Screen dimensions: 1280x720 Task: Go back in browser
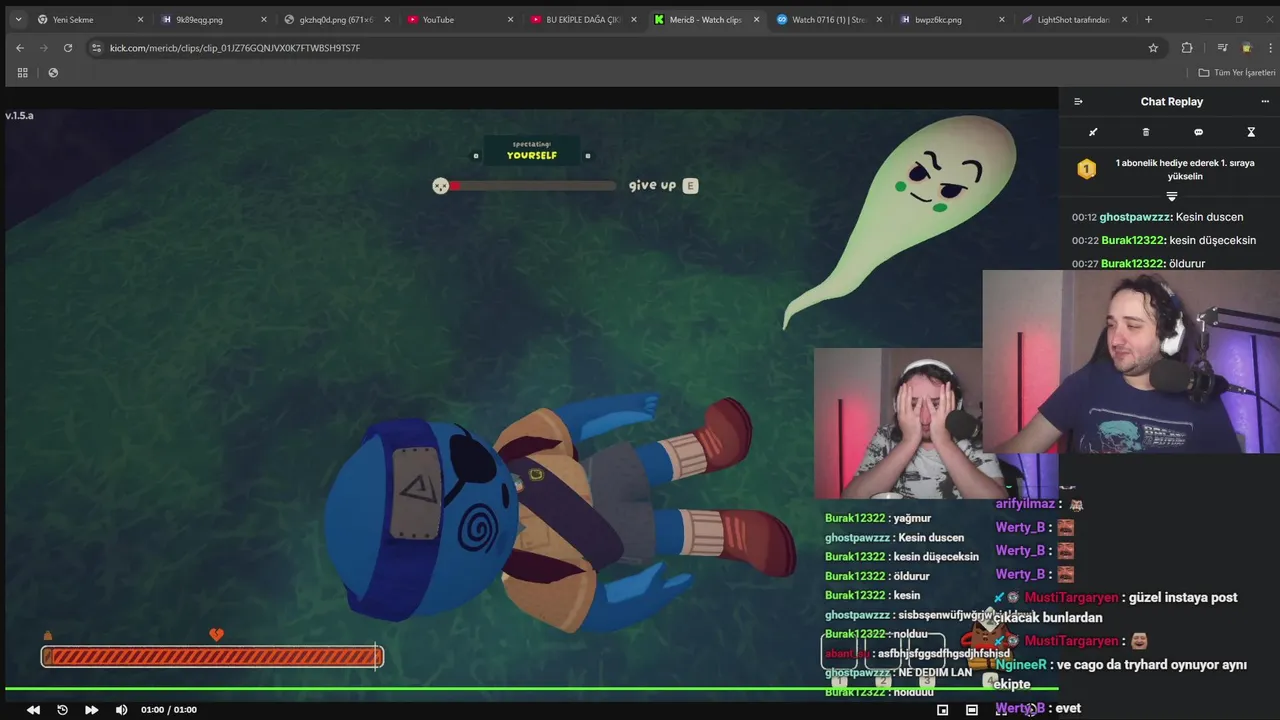click(x=20, y=47)
